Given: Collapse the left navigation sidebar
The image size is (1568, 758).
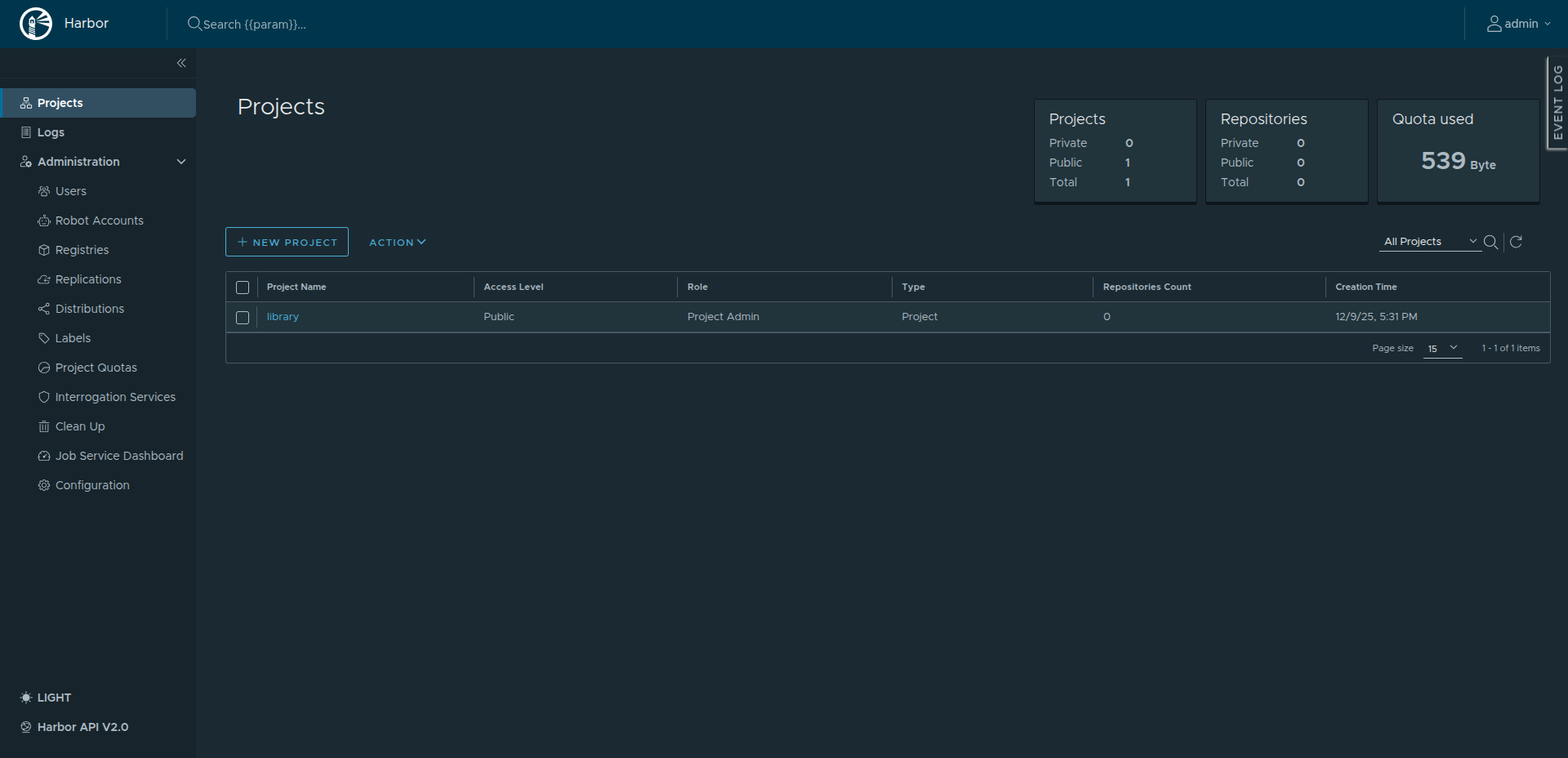Looking at the screenshot, I should (x=181, y=63).
